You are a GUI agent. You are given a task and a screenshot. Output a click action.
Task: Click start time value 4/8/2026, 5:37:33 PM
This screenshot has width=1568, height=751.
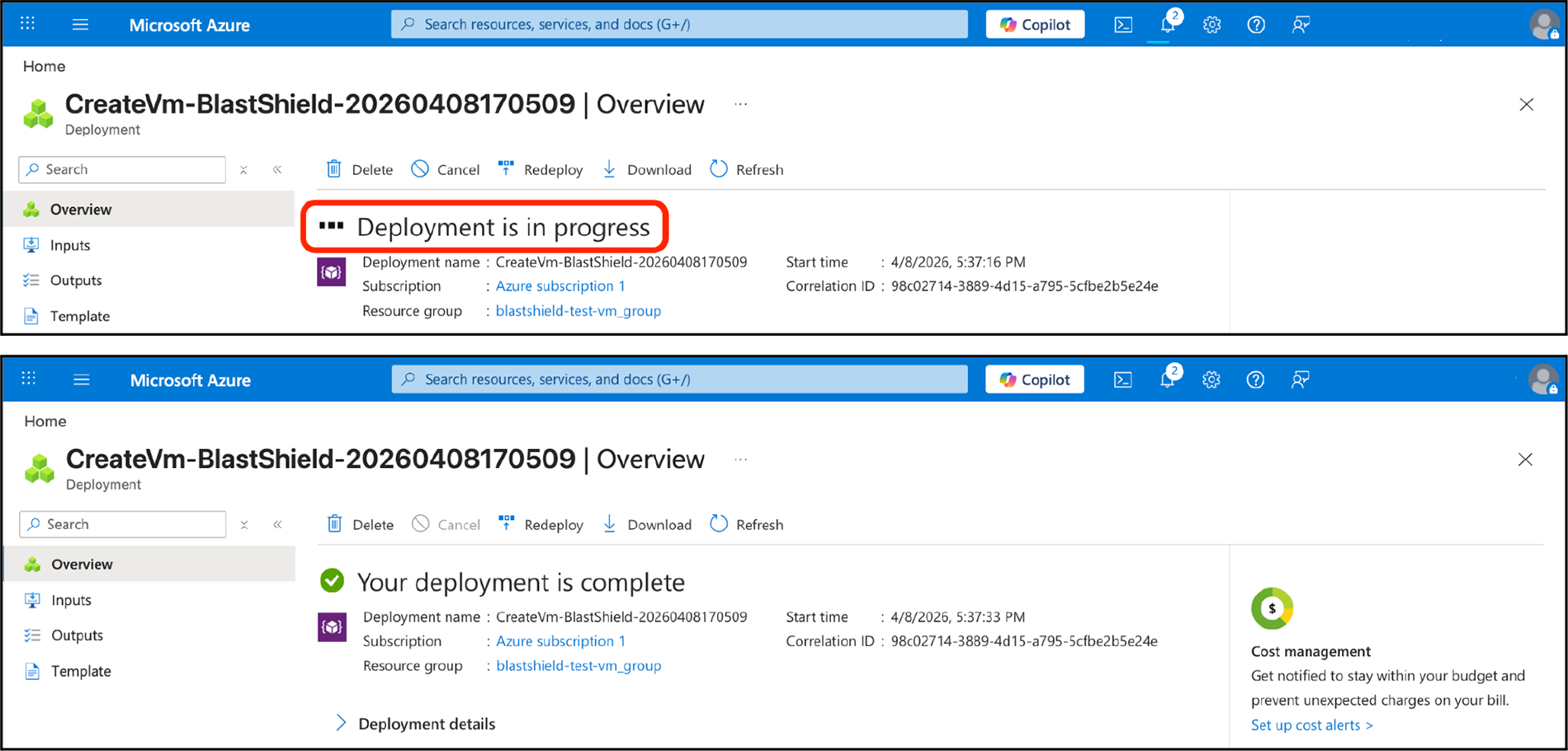click(x=958, y=617)
